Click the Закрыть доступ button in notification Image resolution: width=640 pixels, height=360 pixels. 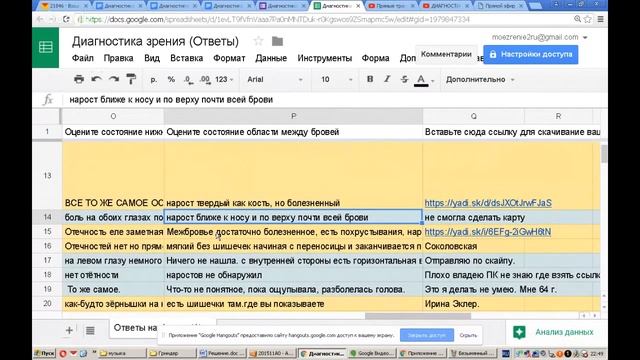pyautogui.click(x=427, y=335)
